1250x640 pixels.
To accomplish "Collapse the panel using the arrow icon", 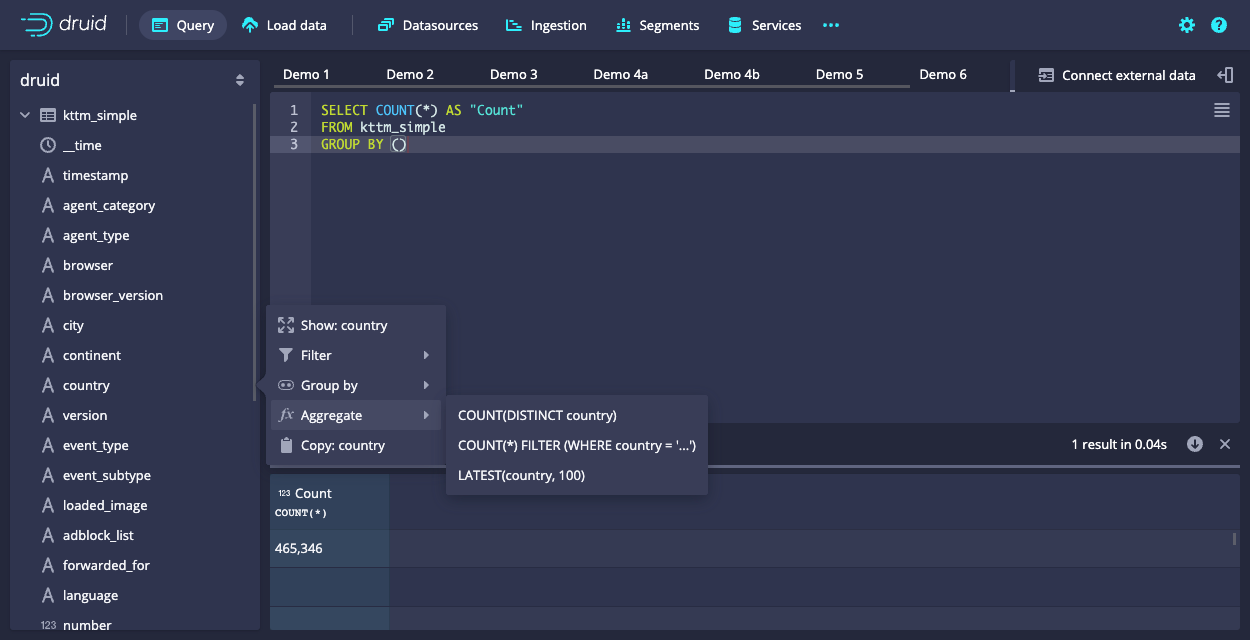I will coord(1225,75).
